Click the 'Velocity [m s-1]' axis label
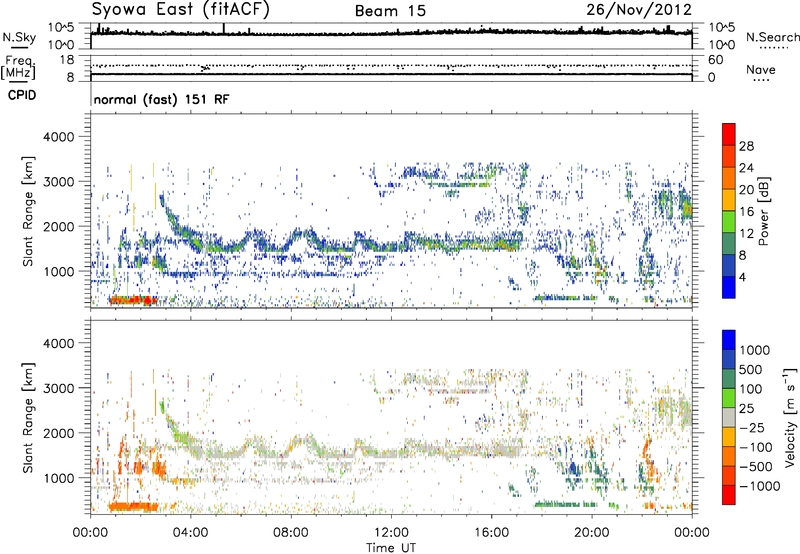Screen dimensions: 800x554 pyautogui.click(x=790, y=417)
